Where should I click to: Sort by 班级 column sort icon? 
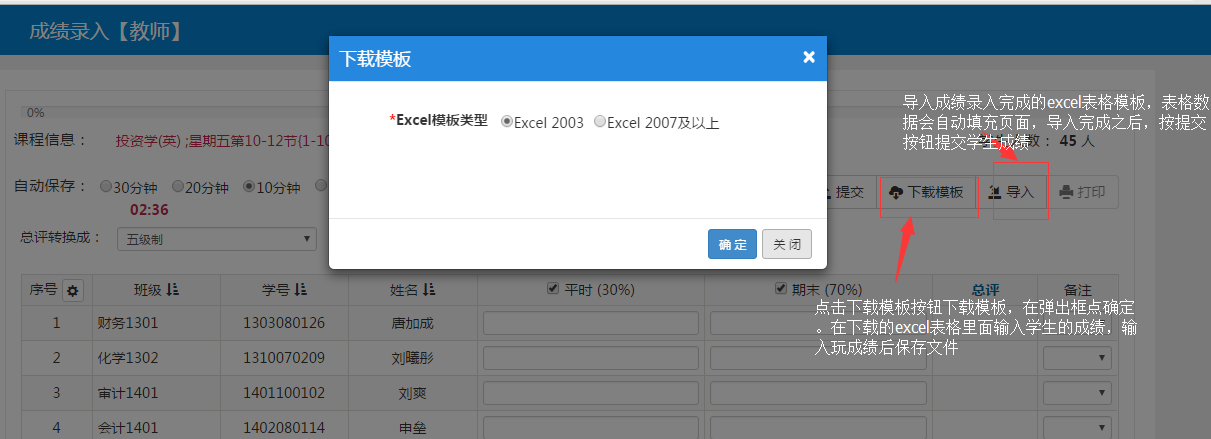point(173,289)
